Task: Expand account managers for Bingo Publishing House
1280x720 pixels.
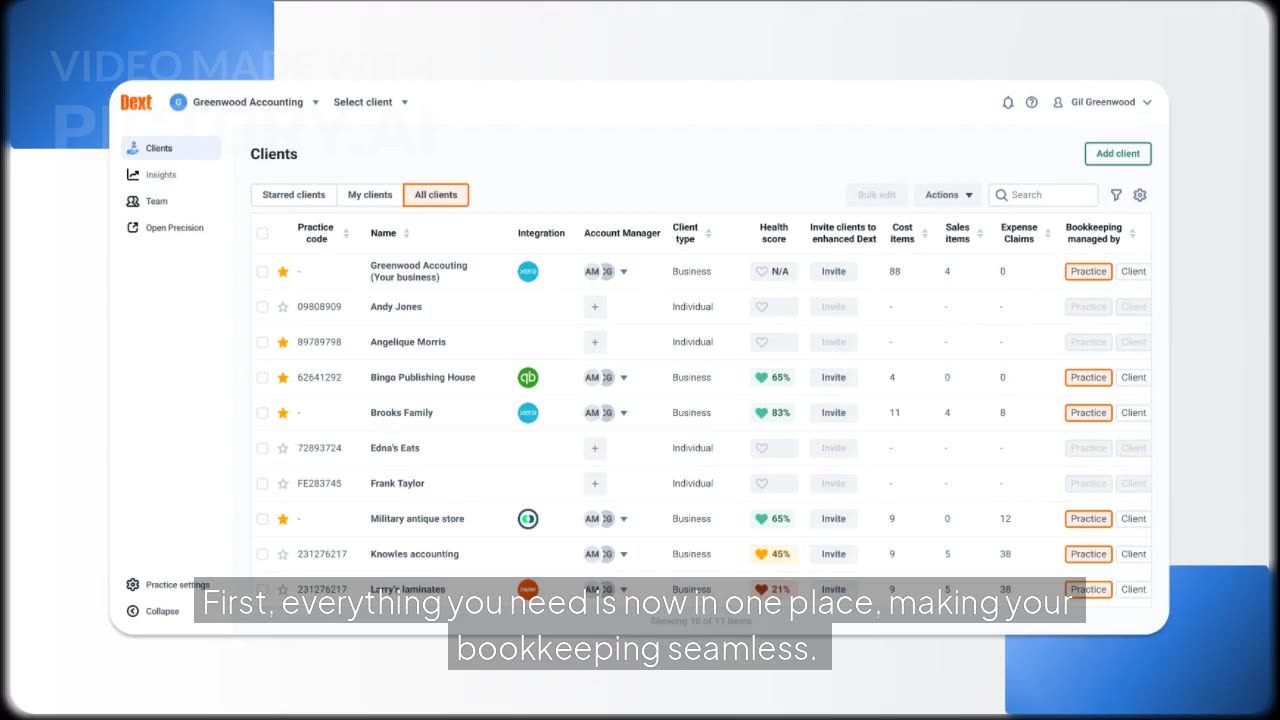Action: pos(624,378)
